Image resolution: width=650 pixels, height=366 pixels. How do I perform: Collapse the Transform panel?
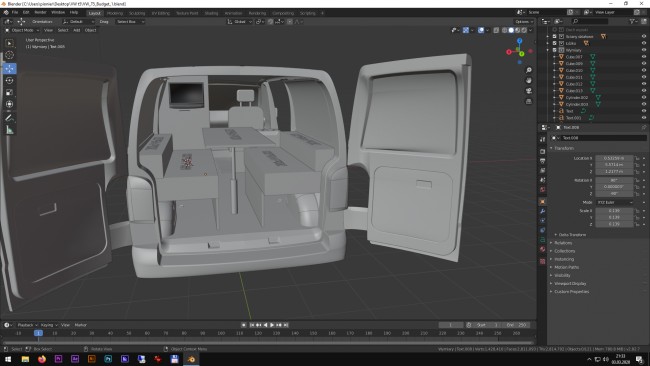point(564,148)
